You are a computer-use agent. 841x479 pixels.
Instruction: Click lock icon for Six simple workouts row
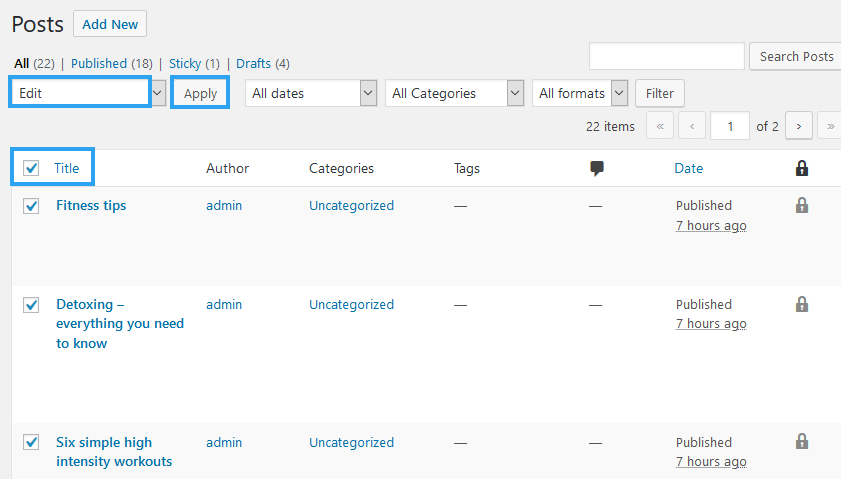[801, 441]
